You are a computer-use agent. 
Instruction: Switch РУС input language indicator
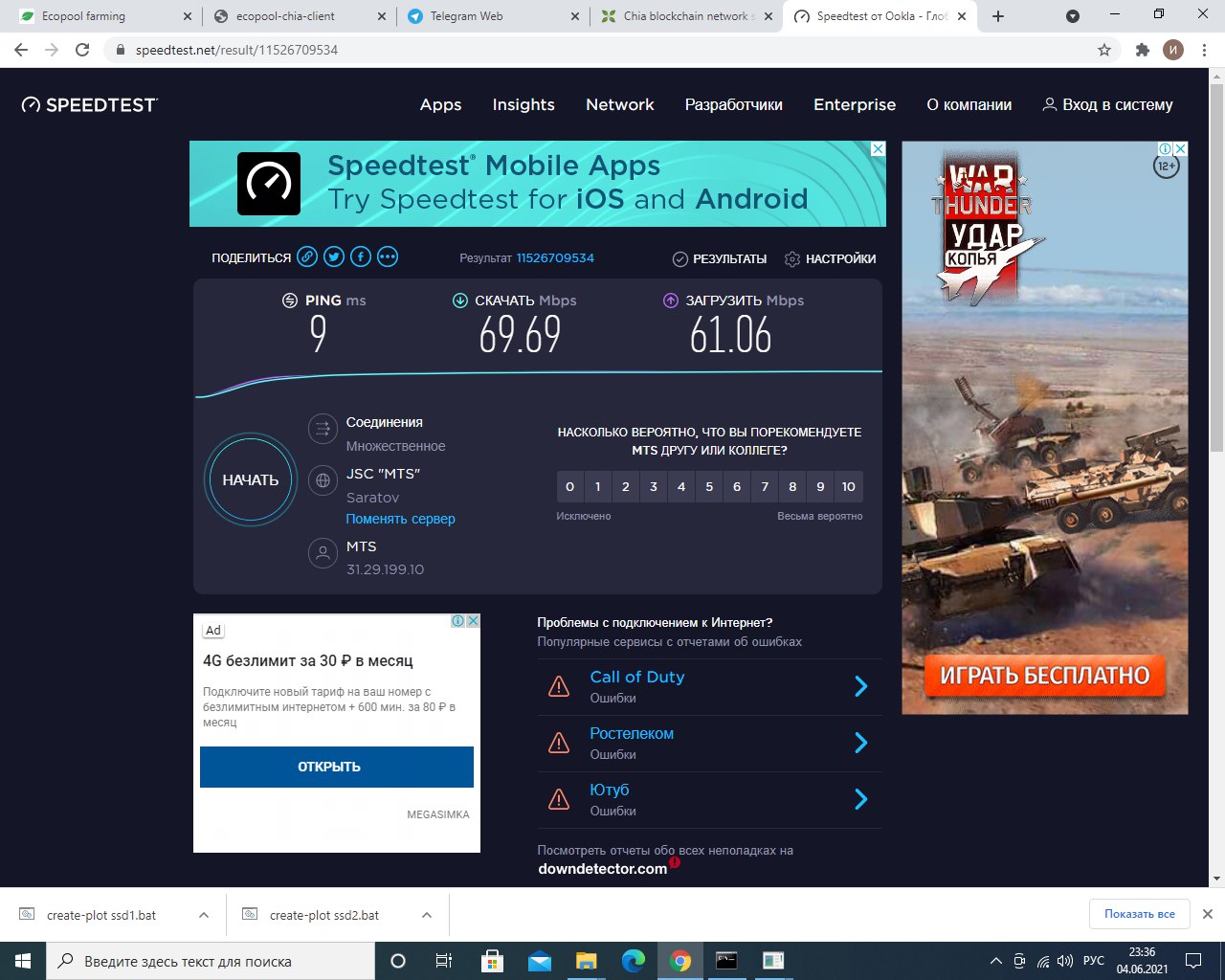point(1094,961)
